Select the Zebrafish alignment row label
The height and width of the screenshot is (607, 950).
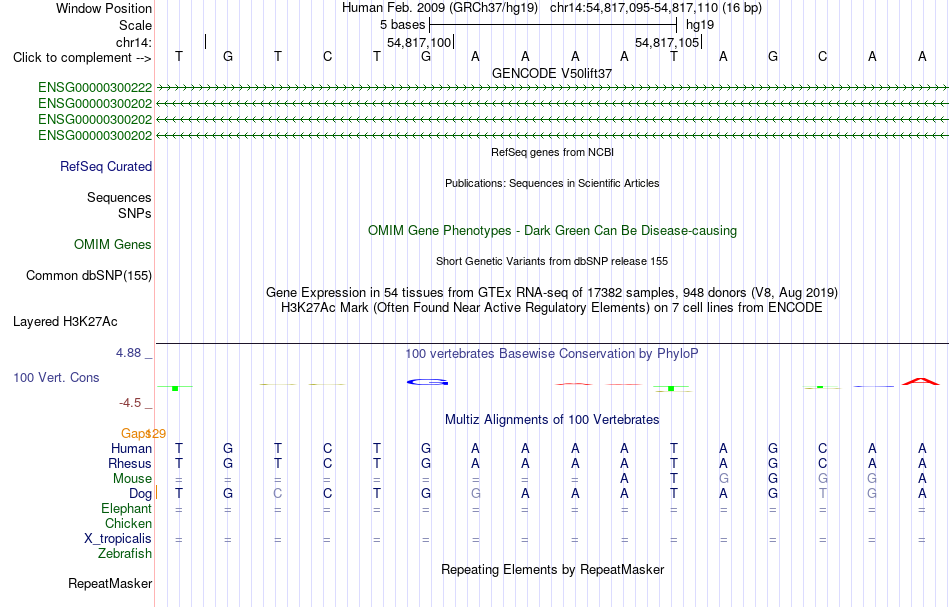click(x=125, y=554)
